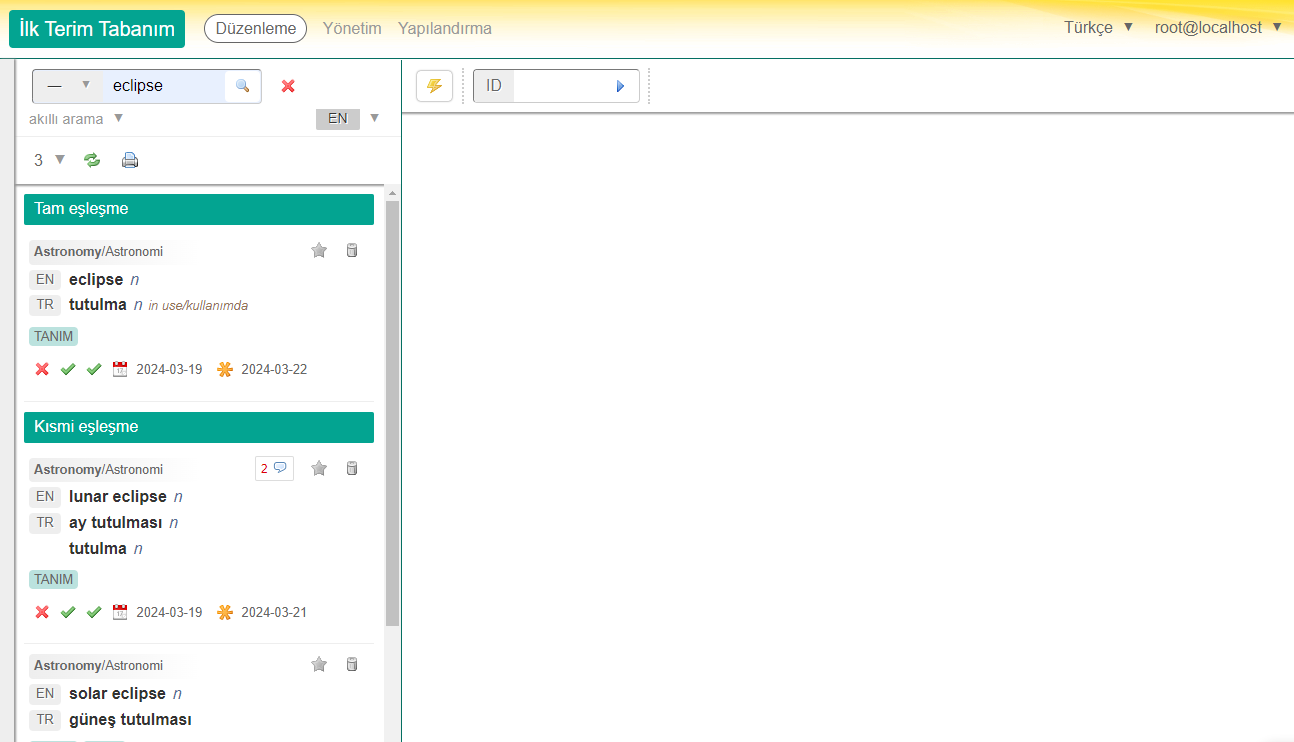Expand the root@localhost user menu
The height and width of the screenshot is (742, 1294).
point(1217,28)
